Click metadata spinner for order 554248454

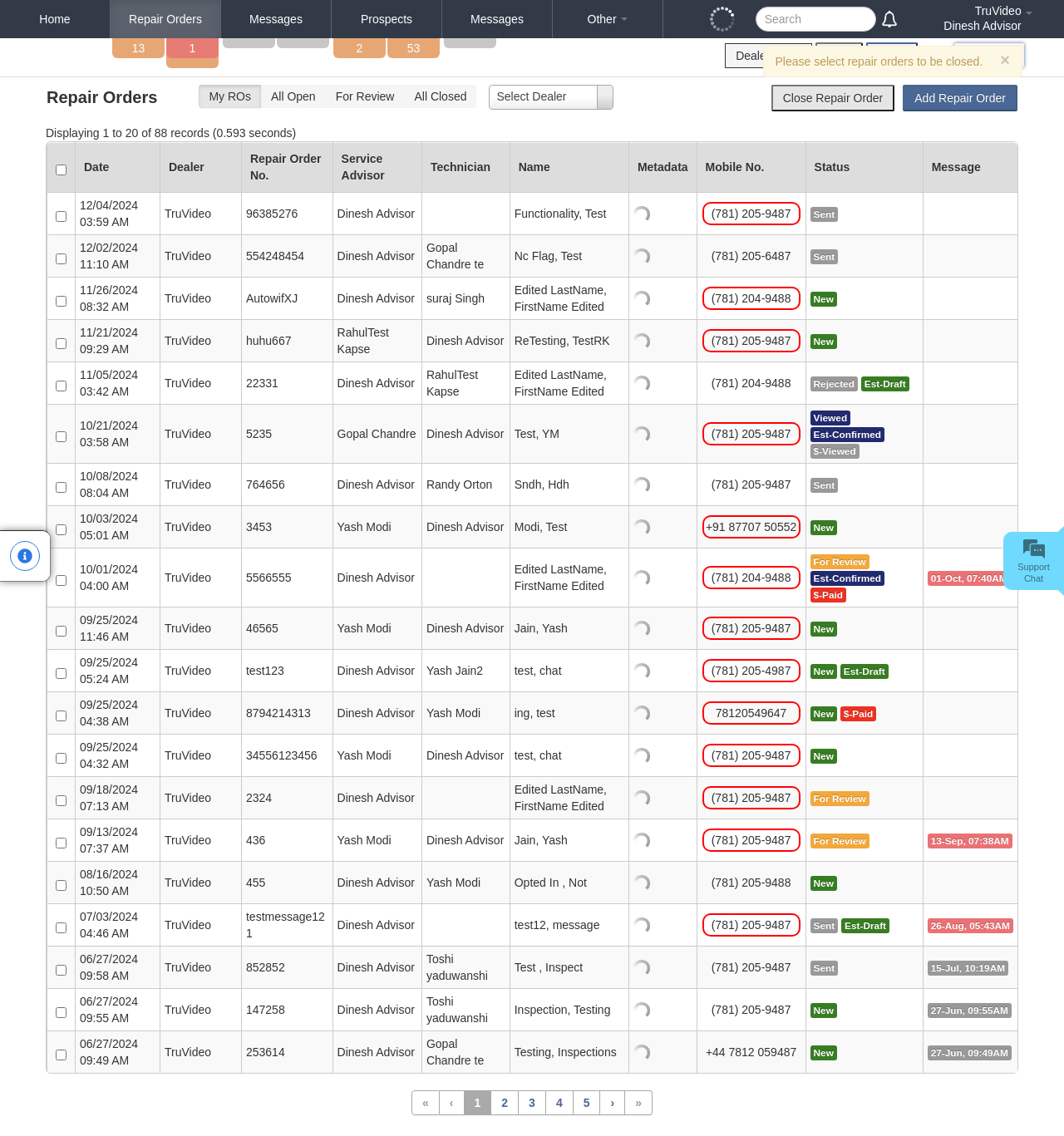pyautogui.click(x=642, y=256)
